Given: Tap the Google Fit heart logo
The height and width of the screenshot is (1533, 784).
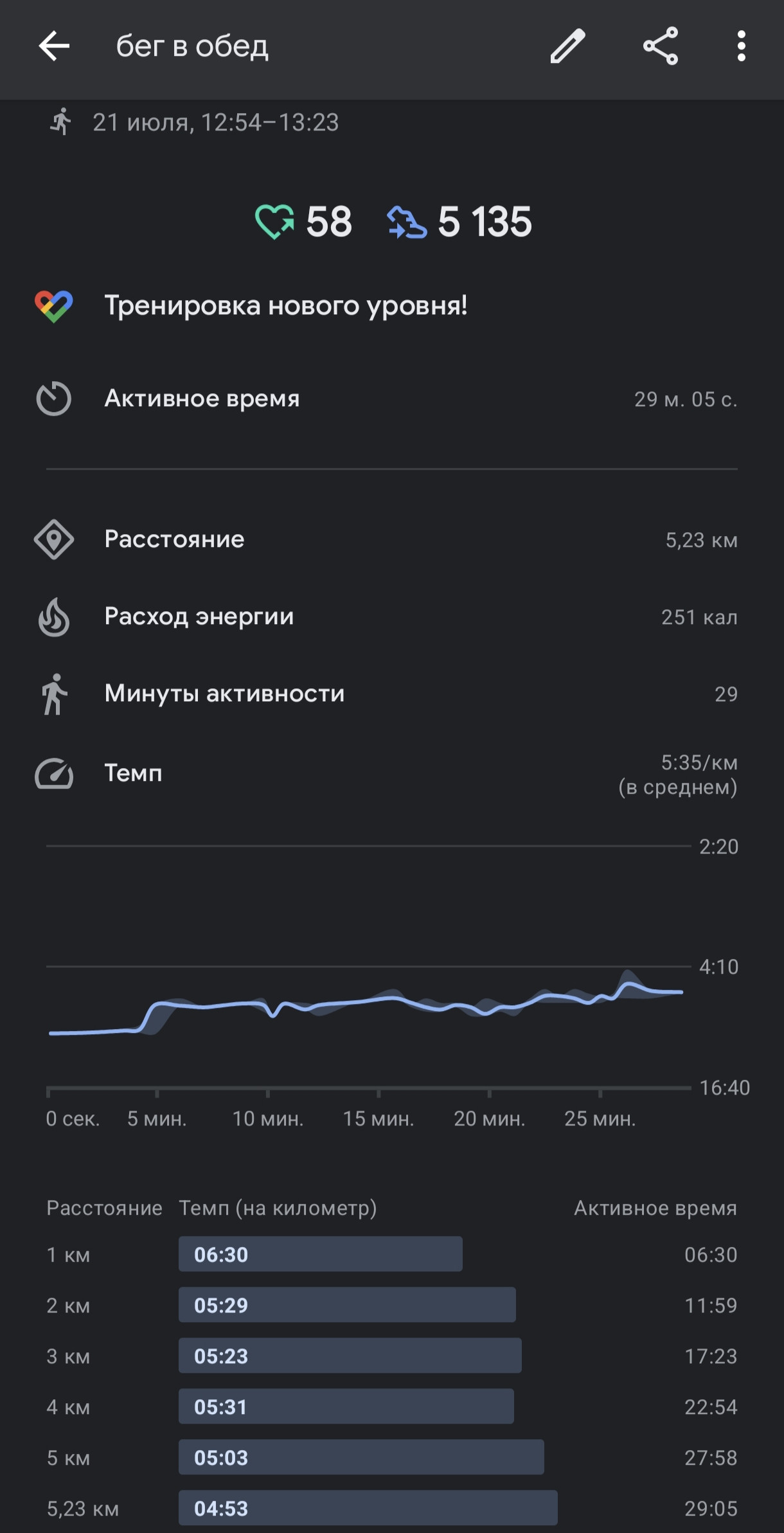Looking at the screenshot, I should (54, 306).
